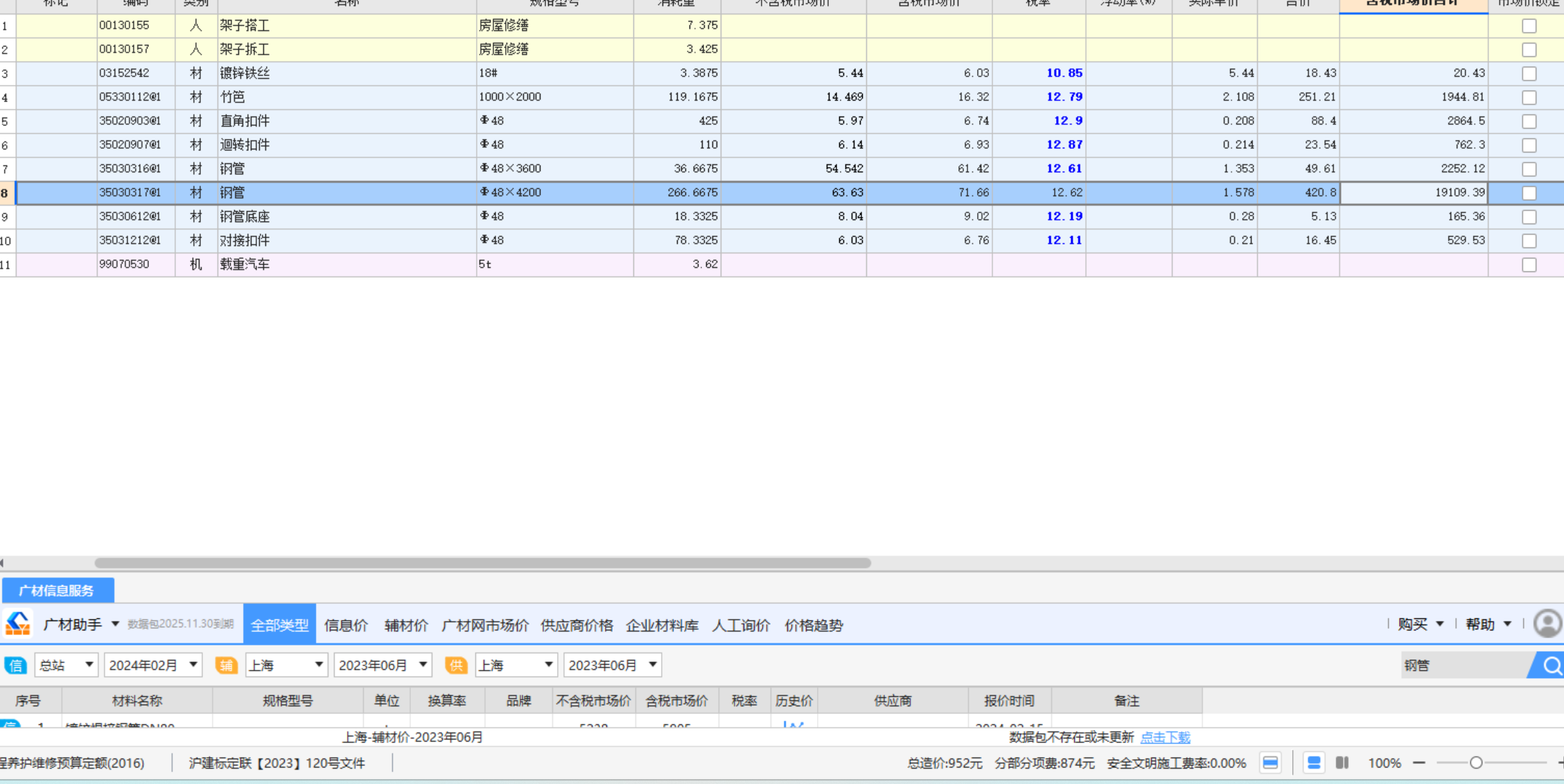Open the 帮助 dropdown menu
The width and height of the screenshot is (1564, 784).
click(1488, 624)
